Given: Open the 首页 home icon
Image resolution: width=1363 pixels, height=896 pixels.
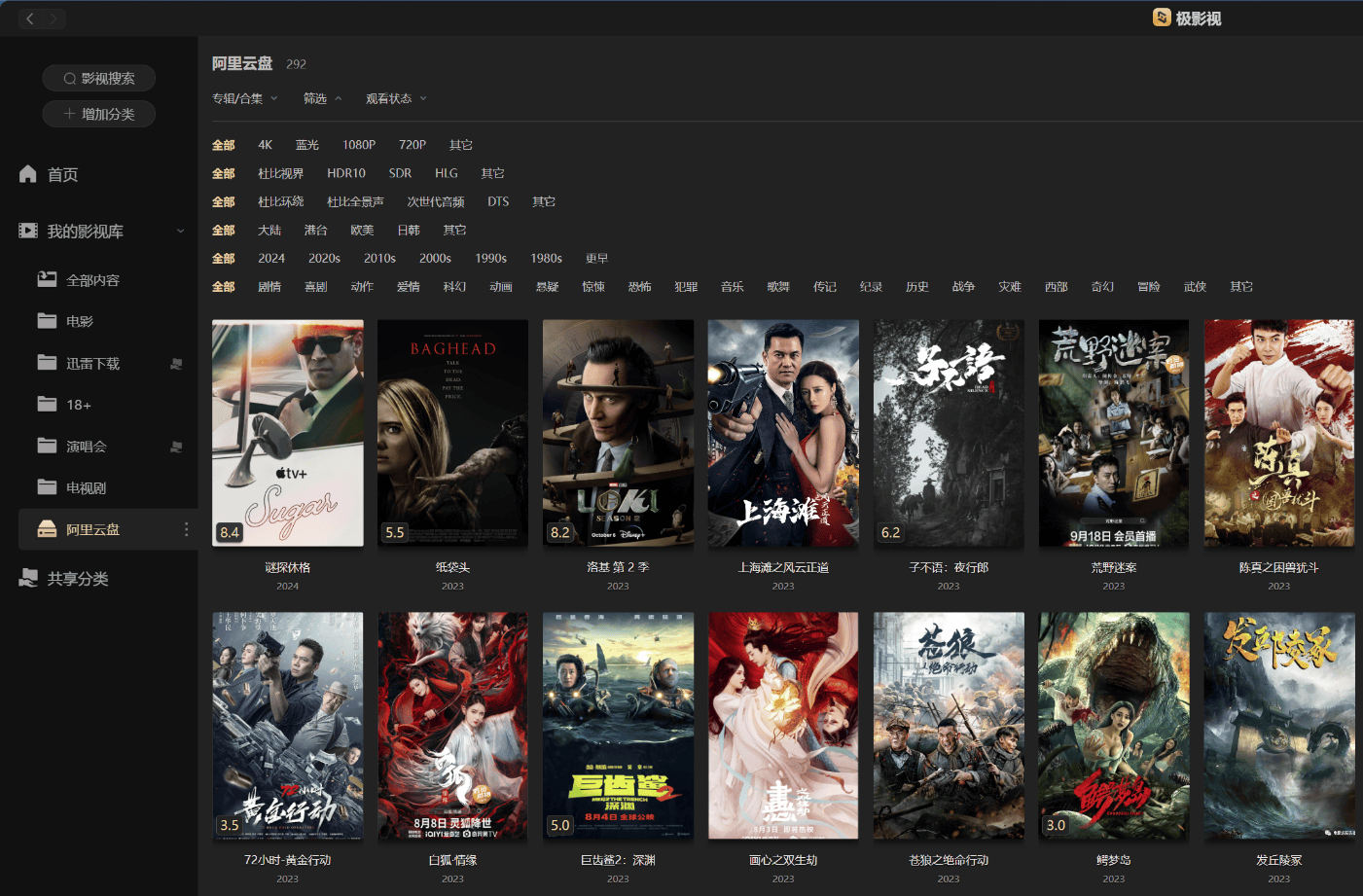Looking at the screenshot, I should click(28, 174).
